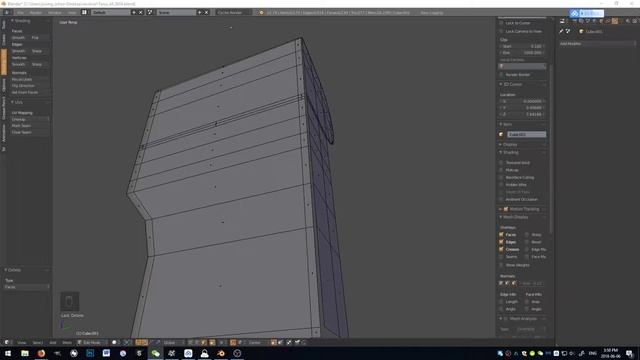Open the Render properties tab icon
Viewport: 640px width, 360px height.
[x=575, y=21]
